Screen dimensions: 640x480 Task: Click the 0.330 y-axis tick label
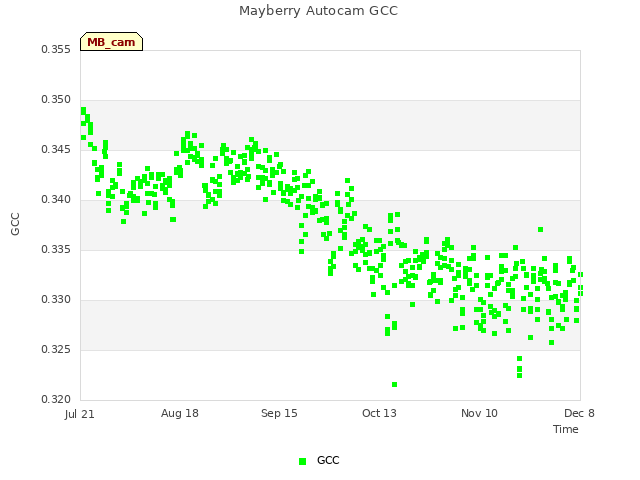pos(56,300)
